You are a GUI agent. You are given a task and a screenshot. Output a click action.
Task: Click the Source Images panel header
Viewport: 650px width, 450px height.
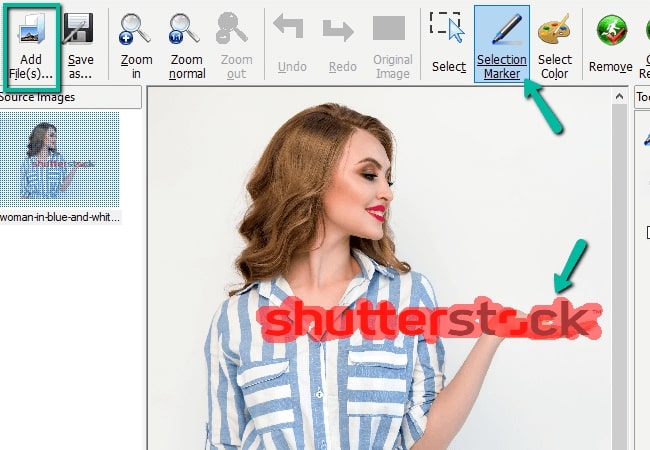click(70, 97)
